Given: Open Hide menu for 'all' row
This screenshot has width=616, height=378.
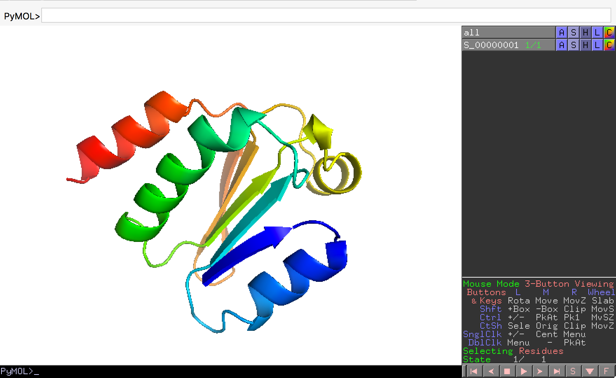Looking at the screenshot, I should (585, 33).
